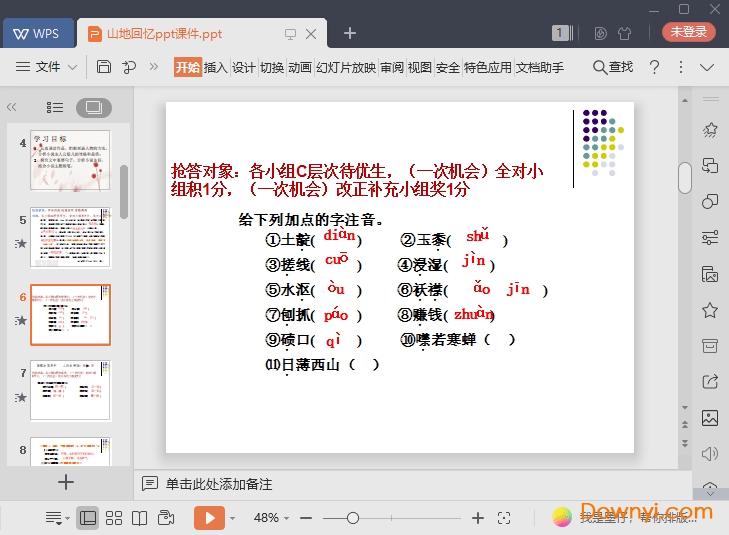Click the 查找 search button
The image size is (729, 535).
click(613, 67)
